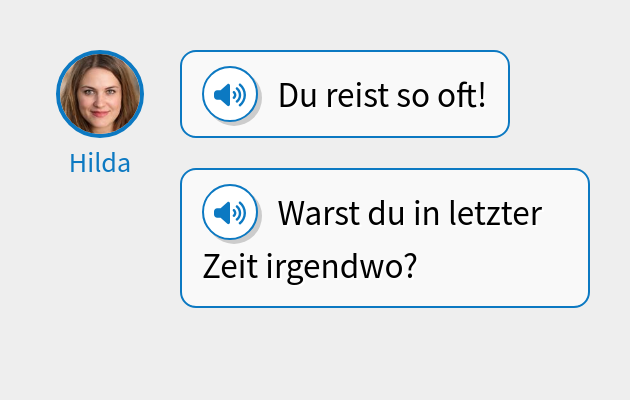The height and width of the screenshot is (400, 630).
Task: Click the blue name Hilda
Action: (x=100, y=163)
